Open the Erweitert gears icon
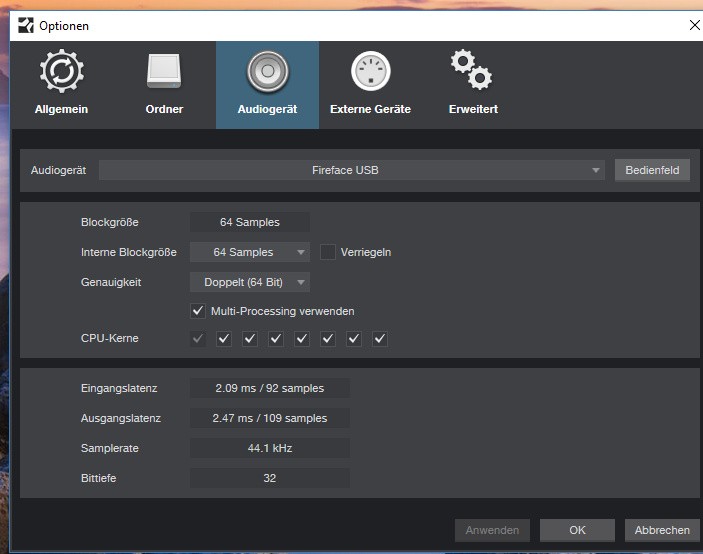This screenshot has width=703, height=554. coord(472,70)
